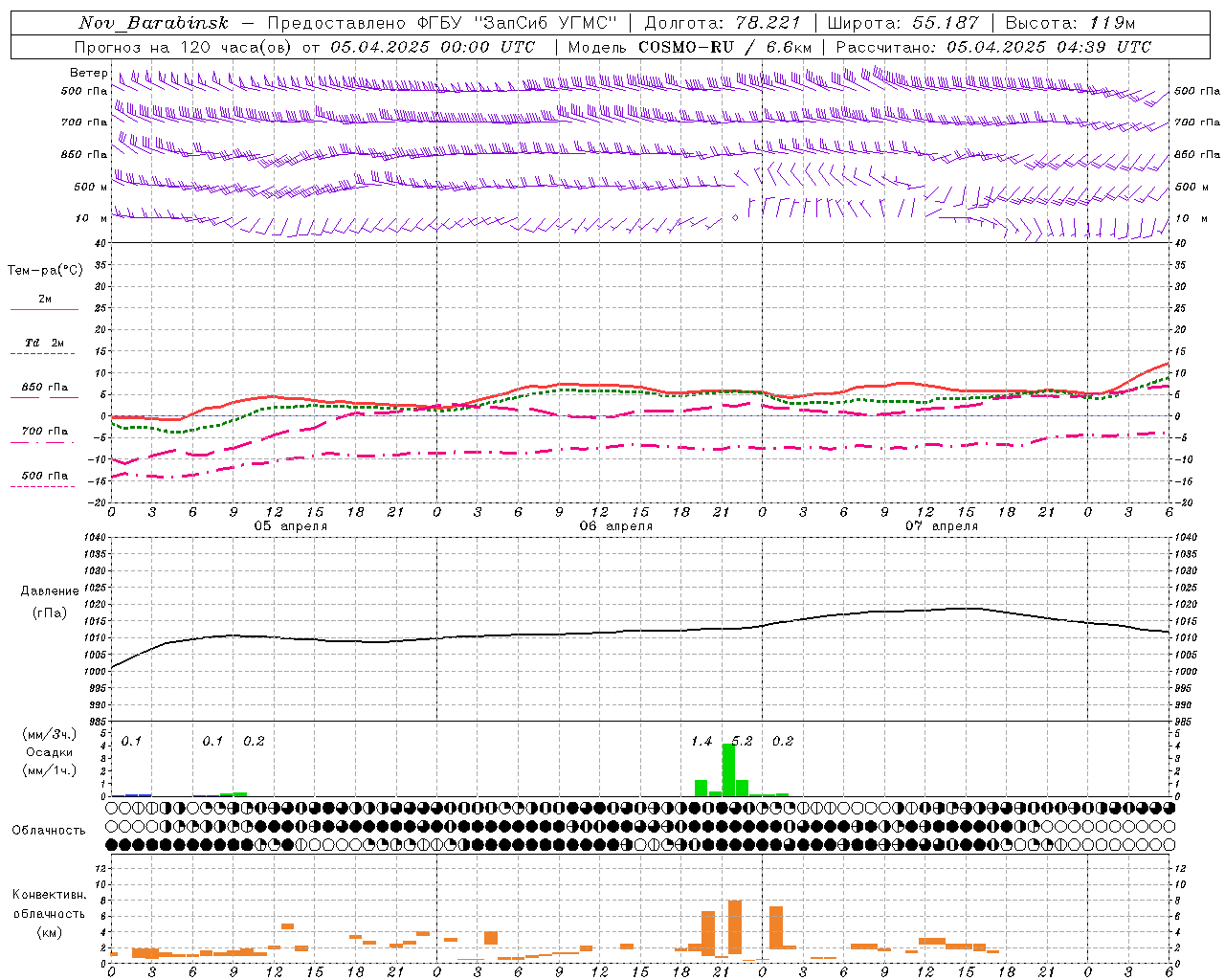This screenshot has width=1225, height=980.
Task: Click the 'Конвективн.' convective cloud label
Action: click(x=49, y=895)
